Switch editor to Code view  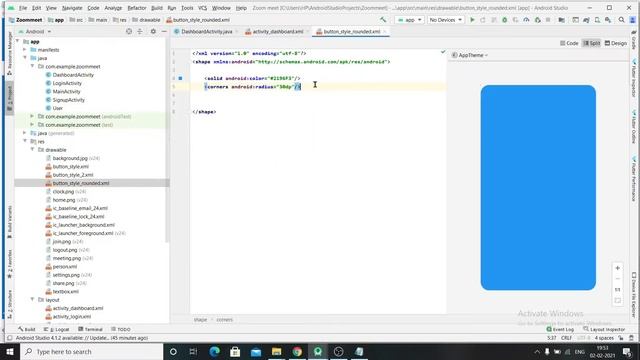tap(569, 43)
